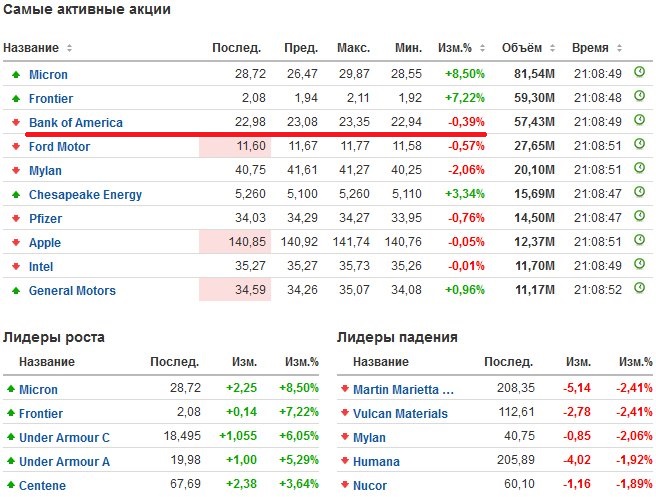656x497 pixels.
Task: Sort the active stocks by Объём column
Action: coord(553,48)
